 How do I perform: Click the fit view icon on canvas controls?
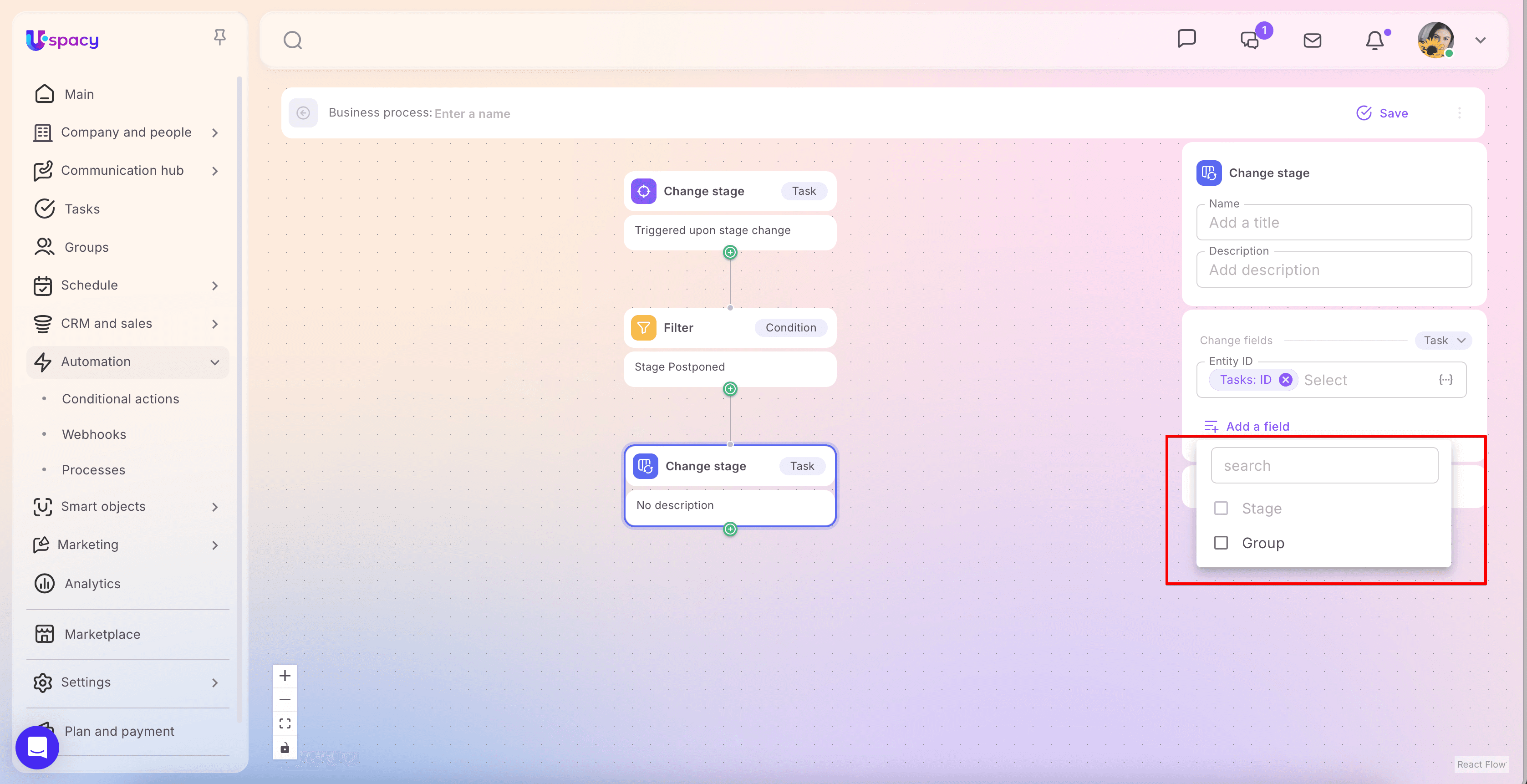click(285, 723)
